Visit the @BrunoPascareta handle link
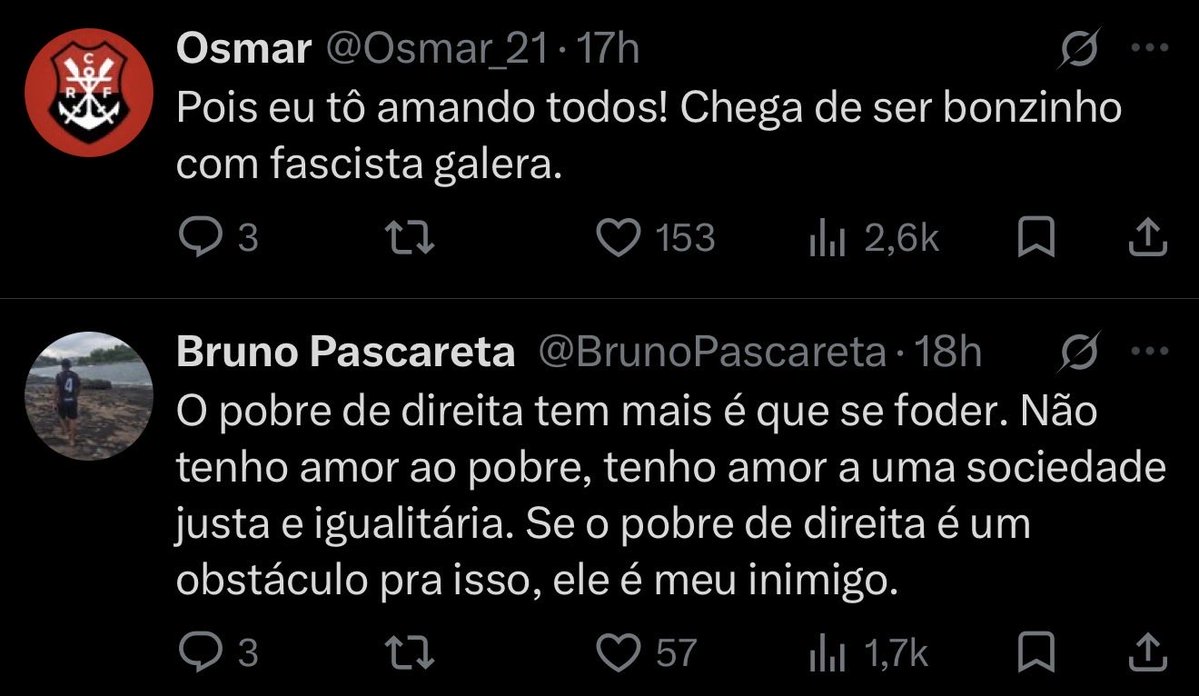 712,352
